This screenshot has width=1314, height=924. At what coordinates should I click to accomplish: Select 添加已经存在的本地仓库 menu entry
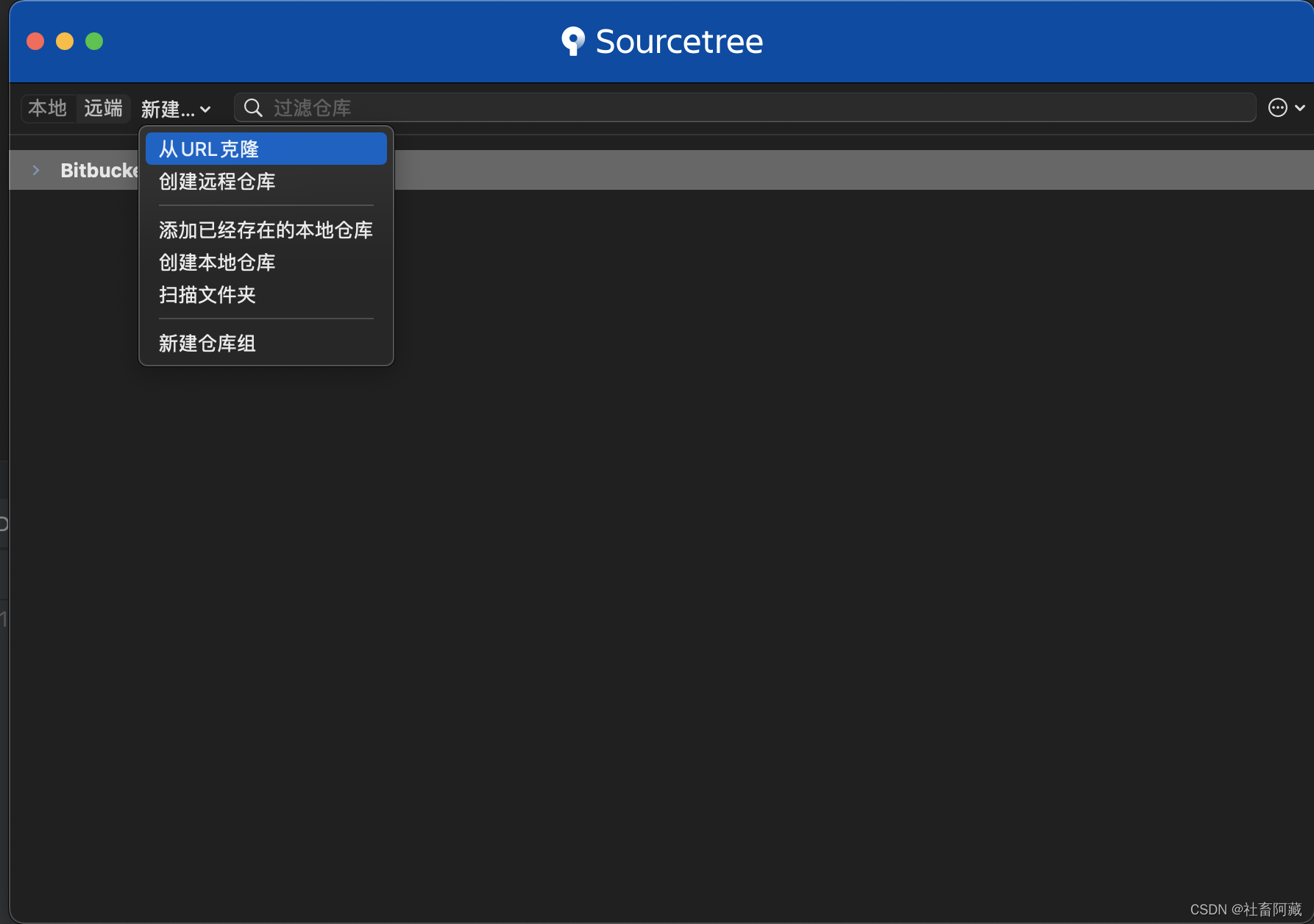[266, 230]
